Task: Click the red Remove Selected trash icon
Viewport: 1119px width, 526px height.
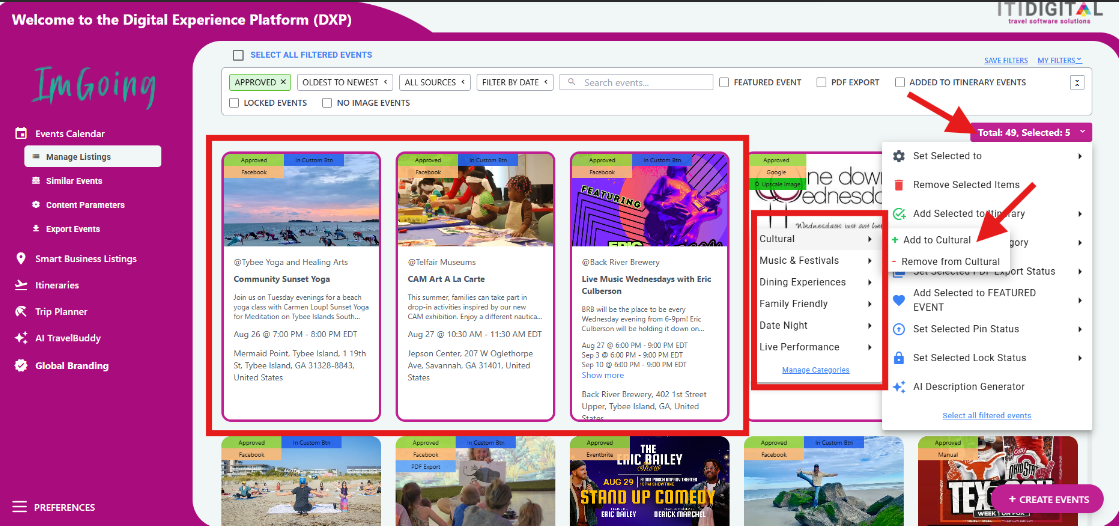Action: tap(899, 185)
